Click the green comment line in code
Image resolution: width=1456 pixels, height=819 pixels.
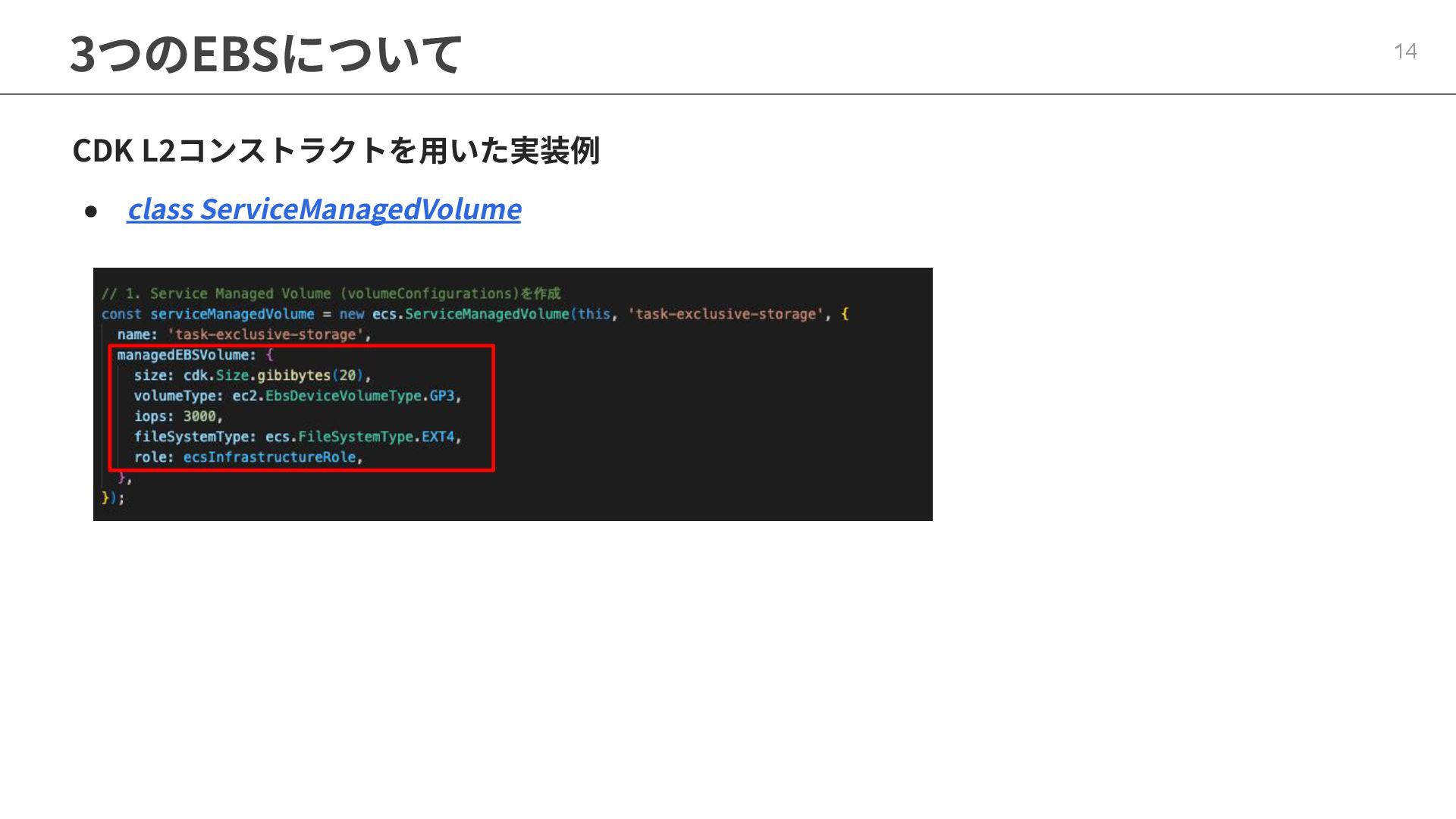tap(331, 293)
